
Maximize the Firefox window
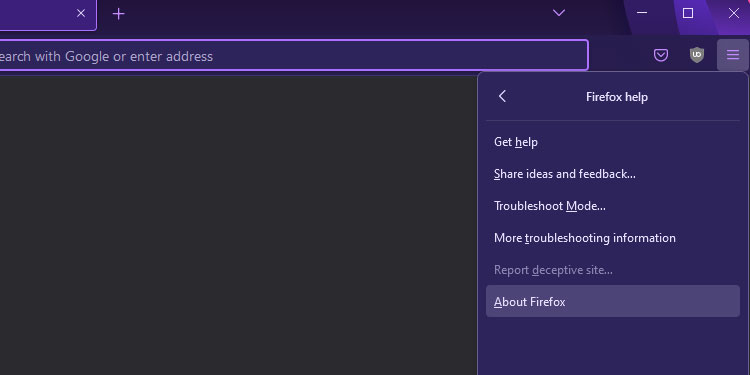point(688,13)
